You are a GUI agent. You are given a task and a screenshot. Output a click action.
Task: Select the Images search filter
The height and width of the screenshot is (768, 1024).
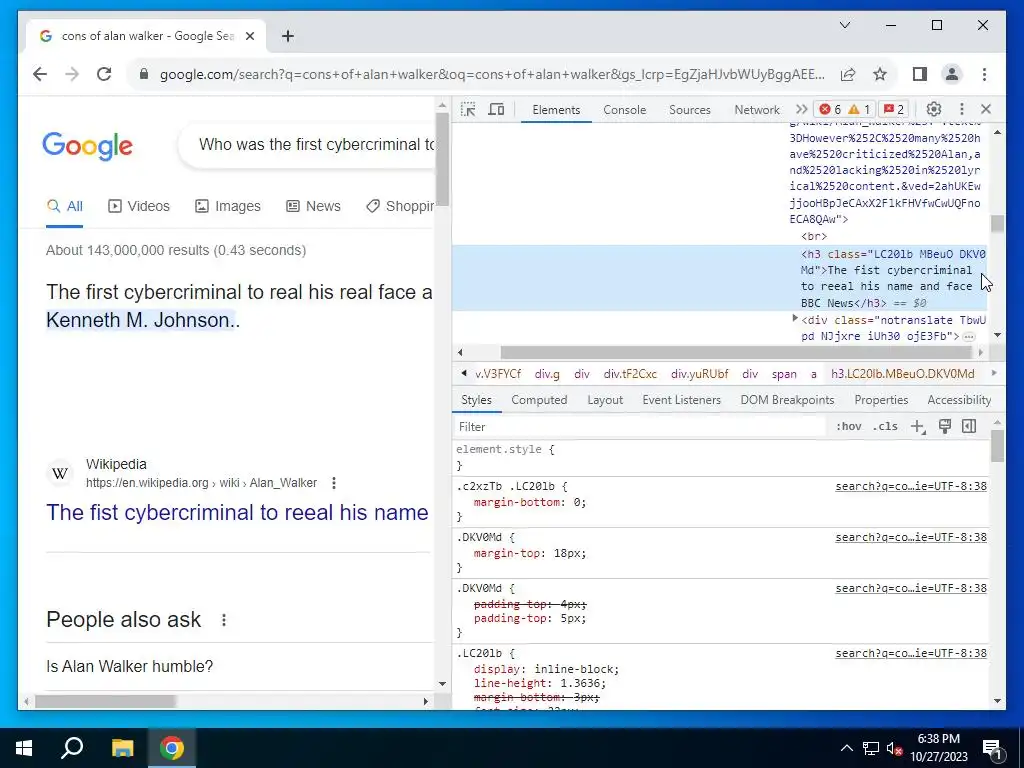point(228,206)
